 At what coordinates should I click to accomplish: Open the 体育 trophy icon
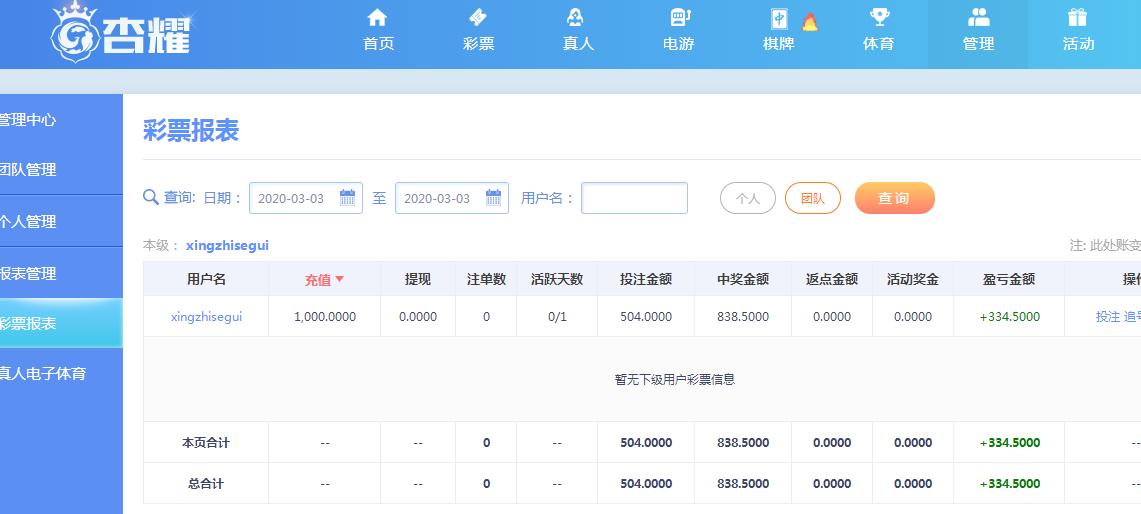[879, 17]
